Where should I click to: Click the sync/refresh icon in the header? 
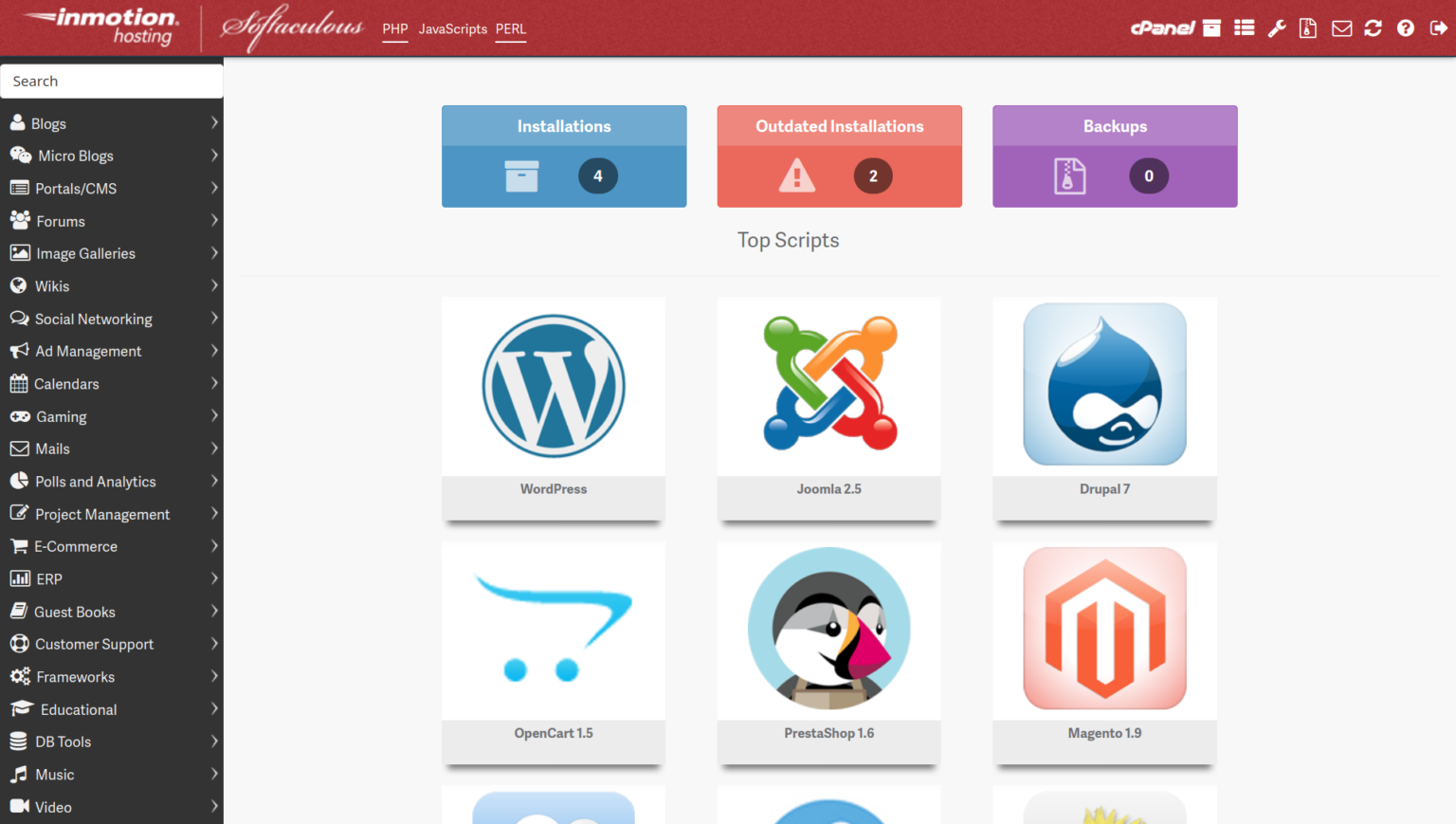(x=1373, y=27)
